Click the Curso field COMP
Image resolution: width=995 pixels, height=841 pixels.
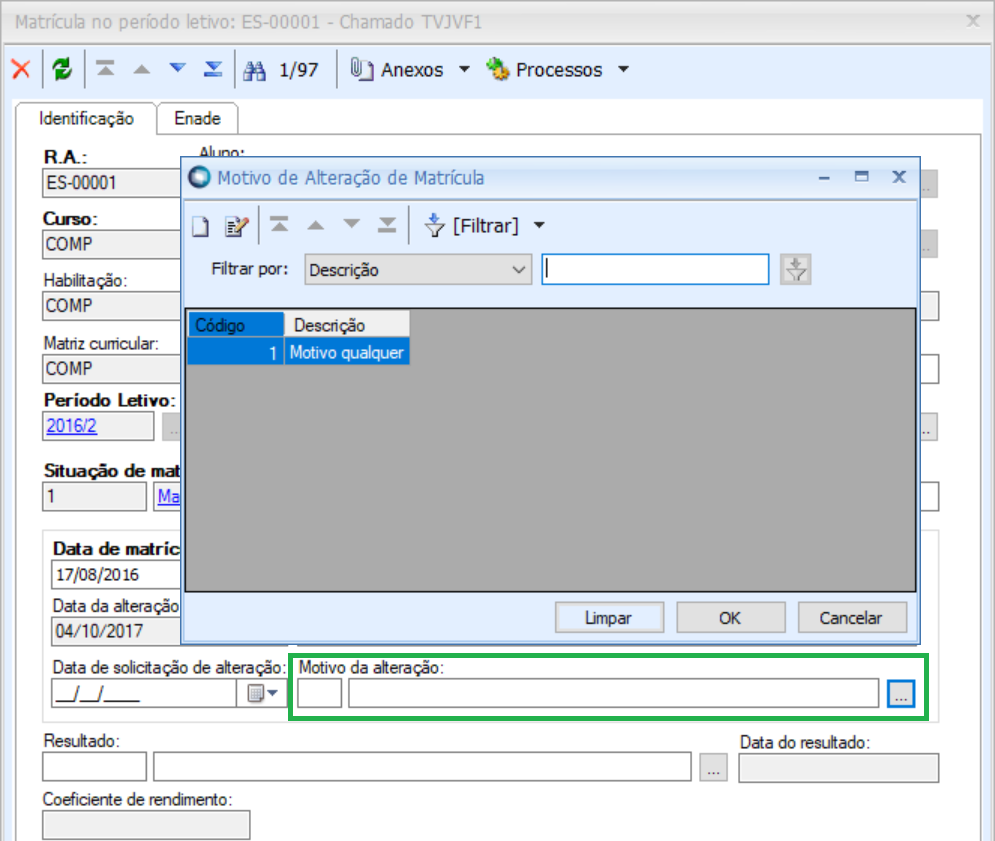click(x=112, y=244)
